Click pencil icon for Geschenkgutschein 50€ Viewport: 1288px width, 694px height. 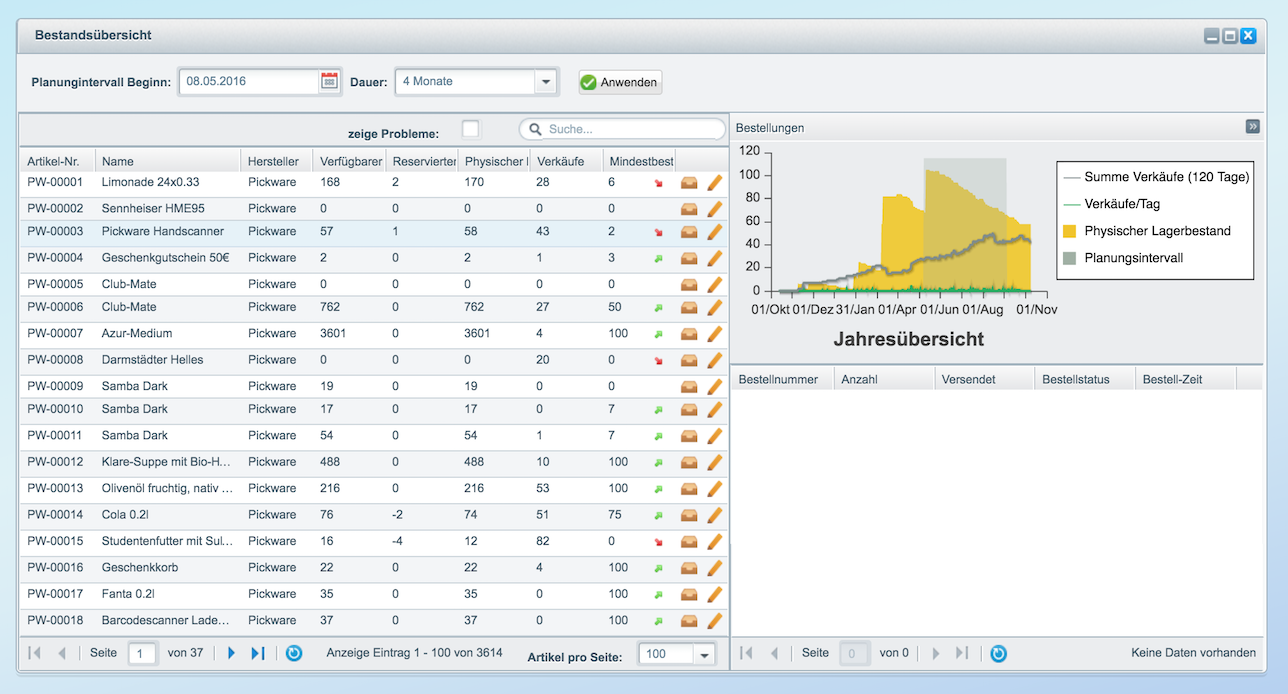pyautogui.click(x=714, y=257)
